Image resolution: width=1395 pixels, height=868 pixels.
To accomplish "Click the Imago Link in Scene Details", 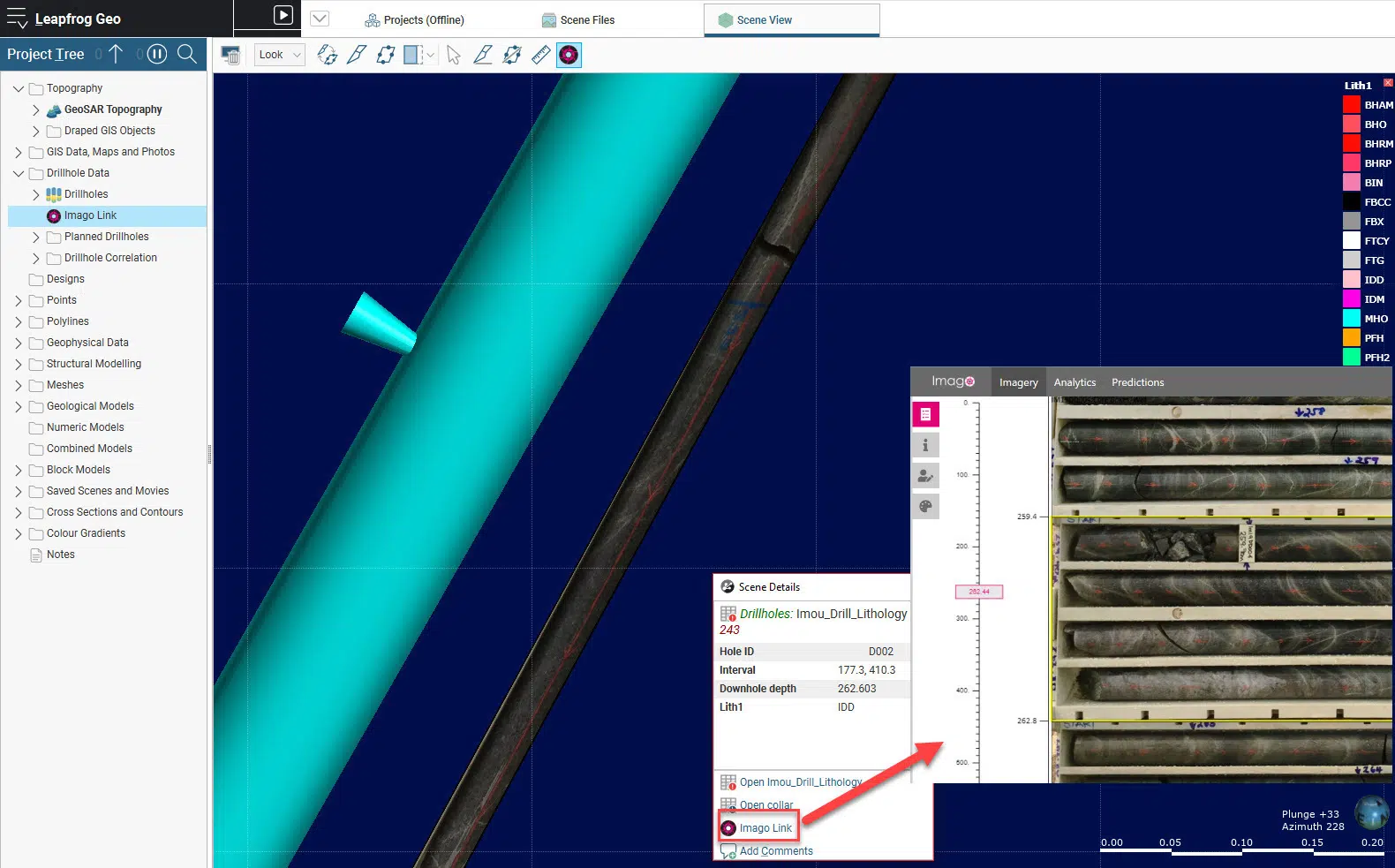I will click(x=765, y=828).
